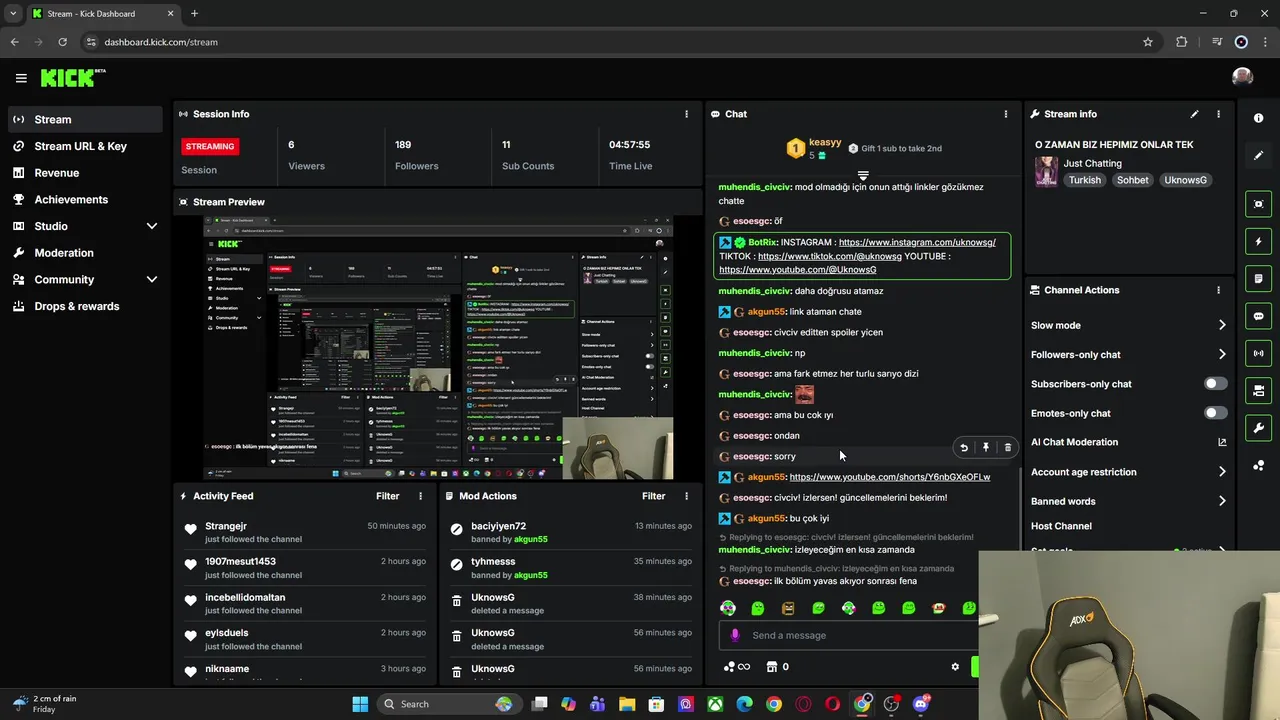Open Discord from the taskbar
Viewport: 1280px width, 720px height.
[920, 704]
